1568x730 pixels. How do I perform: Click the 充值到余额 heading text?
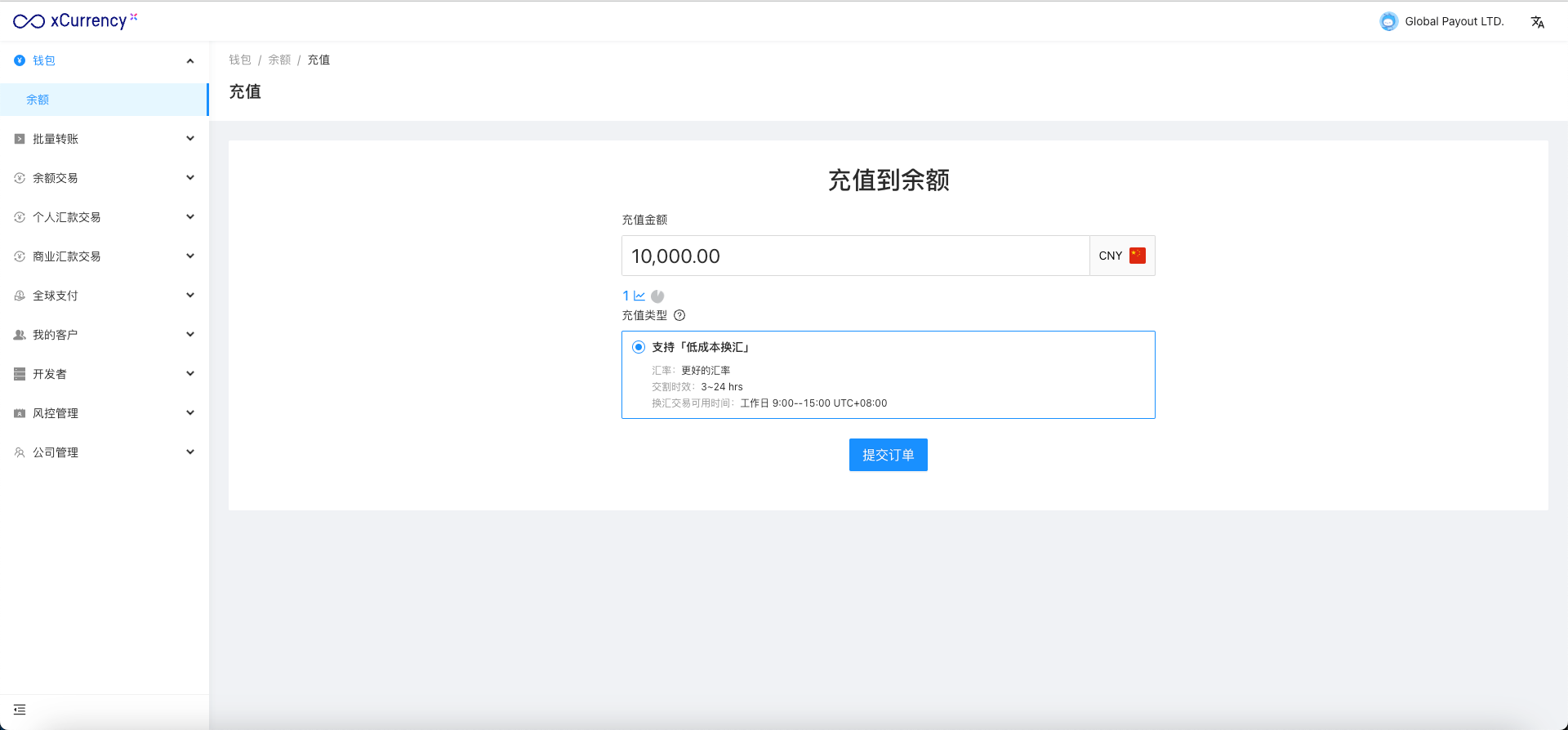tap(889, 180)
